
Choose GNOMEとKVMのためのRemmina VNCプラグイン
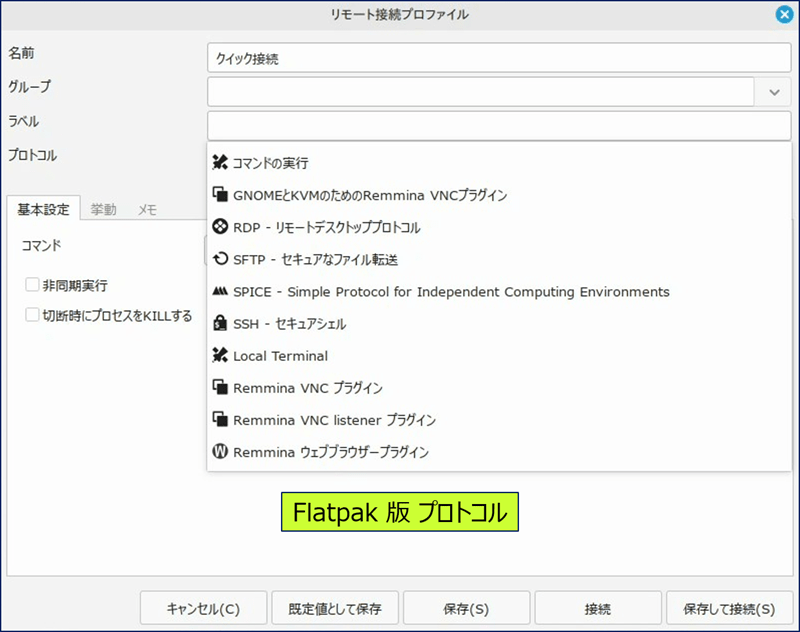(370, 195)
